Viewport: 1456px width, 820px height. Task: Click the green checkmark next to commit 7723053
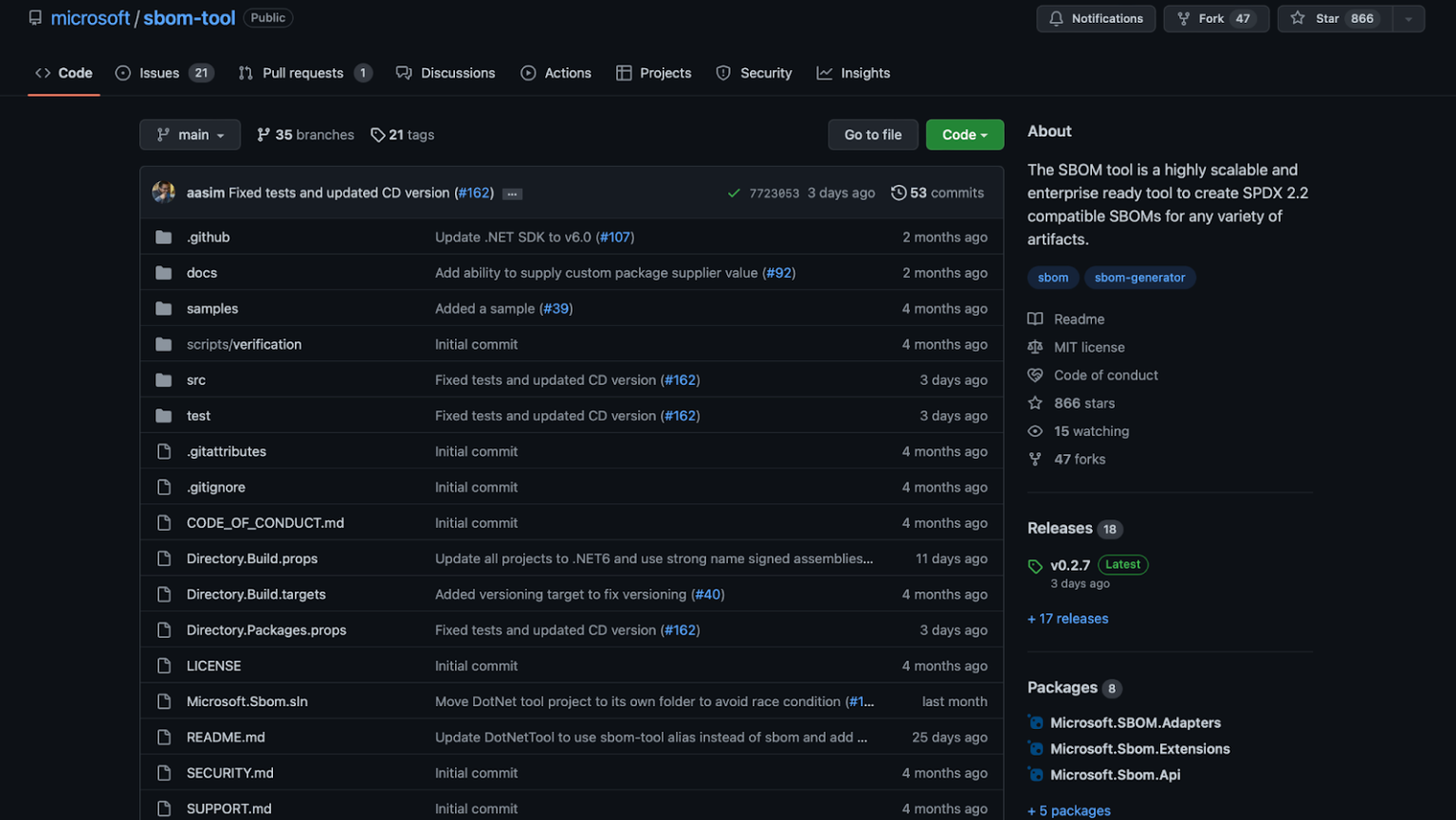click(x=735, y=192)
